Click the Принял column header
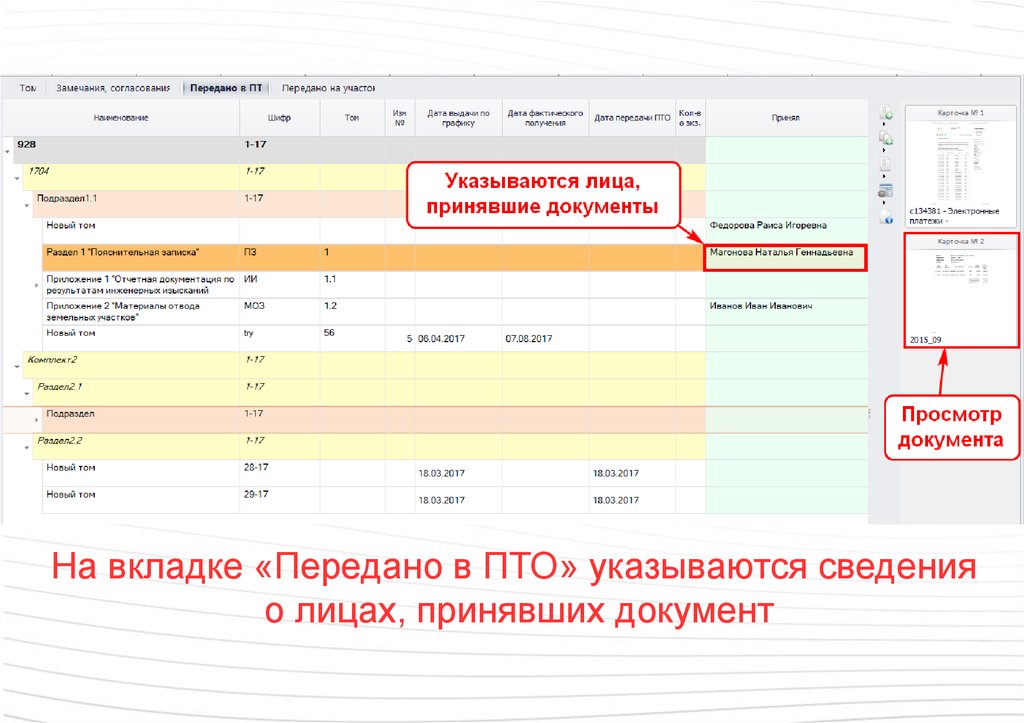The image size is (1024, 723). [786, 118]
